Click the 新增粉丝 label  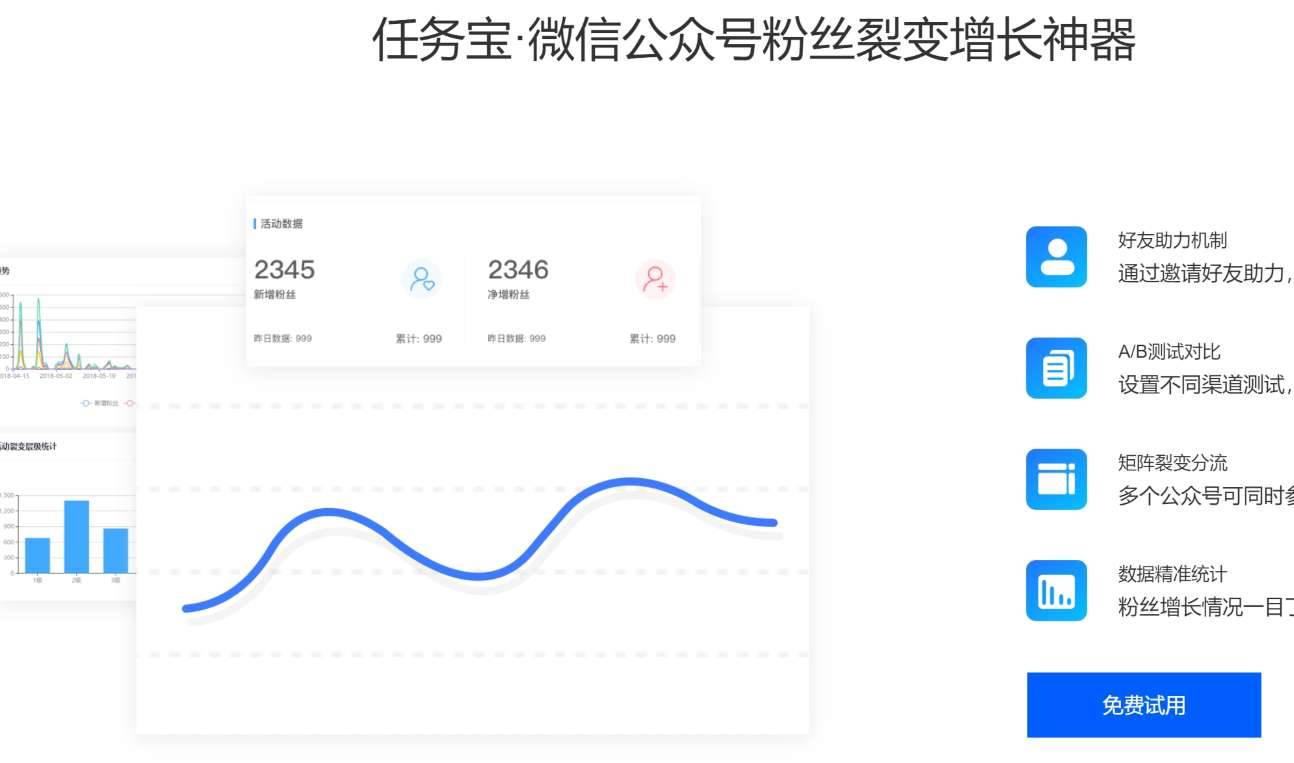coord(275,295)
